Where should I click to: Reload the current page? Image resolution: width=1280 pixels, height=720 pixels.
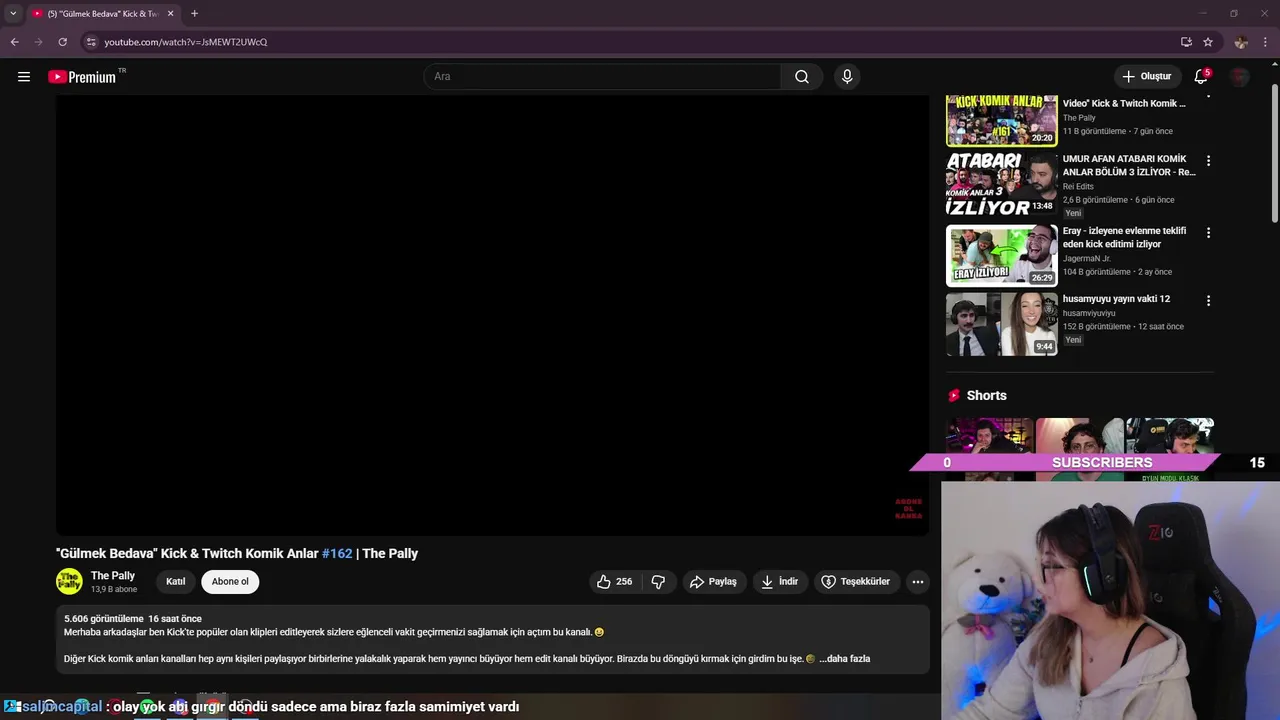point(62,42)
